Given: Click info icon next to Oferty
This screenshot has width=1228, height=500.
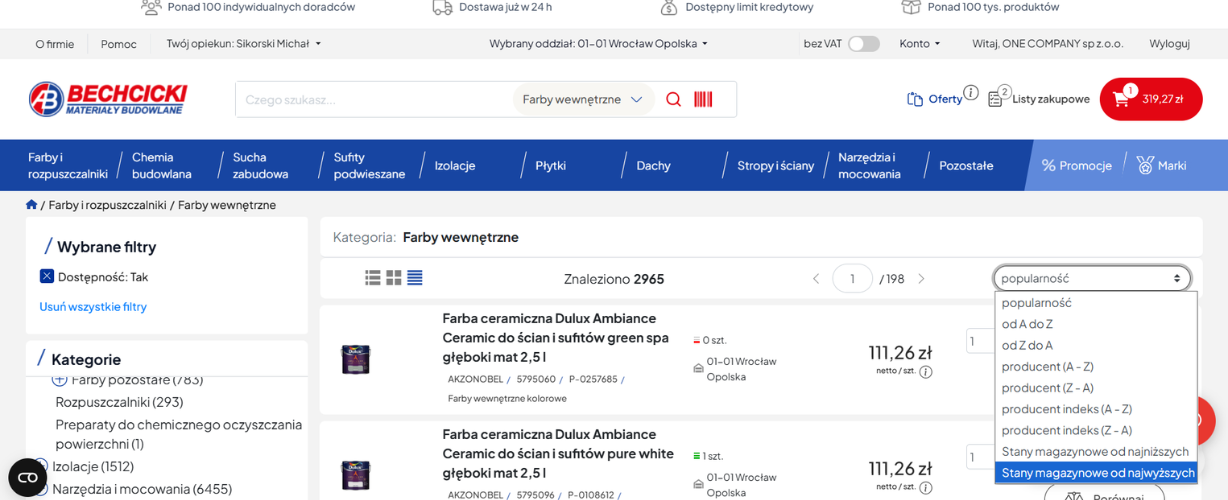Looking at the screenshot, I should 971,92.
